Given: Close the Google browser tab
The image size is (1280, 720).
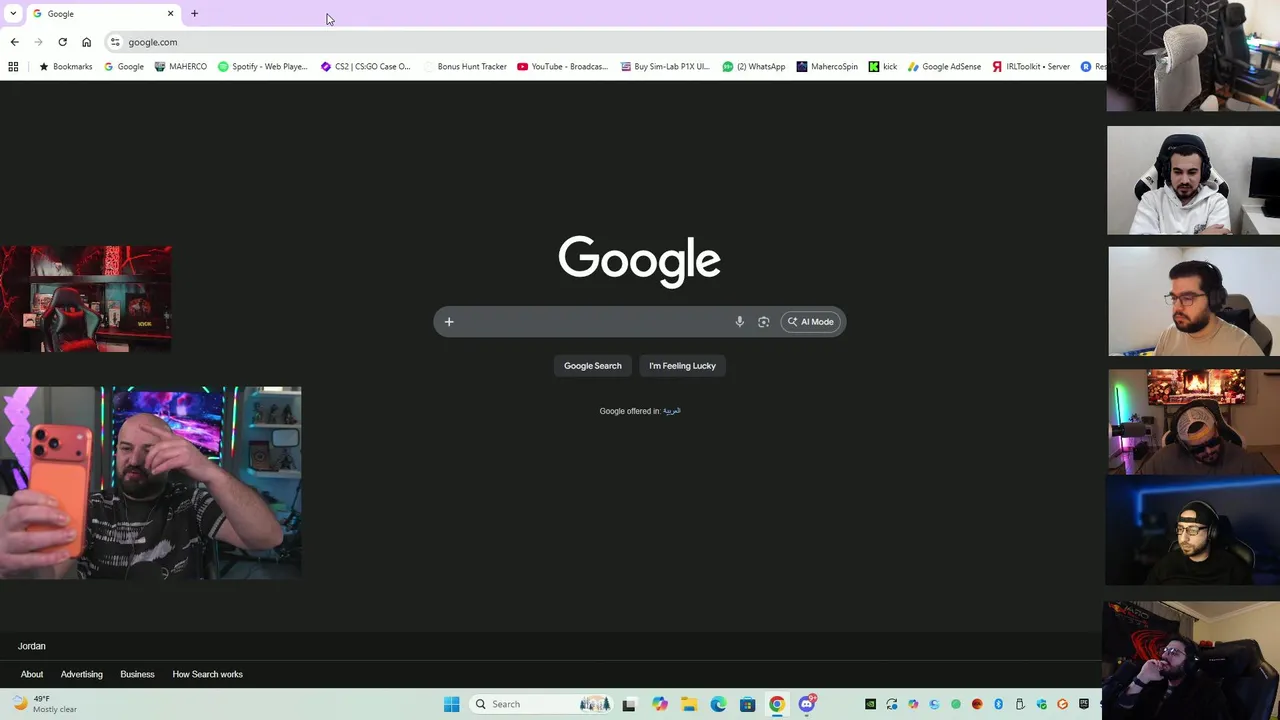Looking at the screenshot, I should tap(170, 13).
